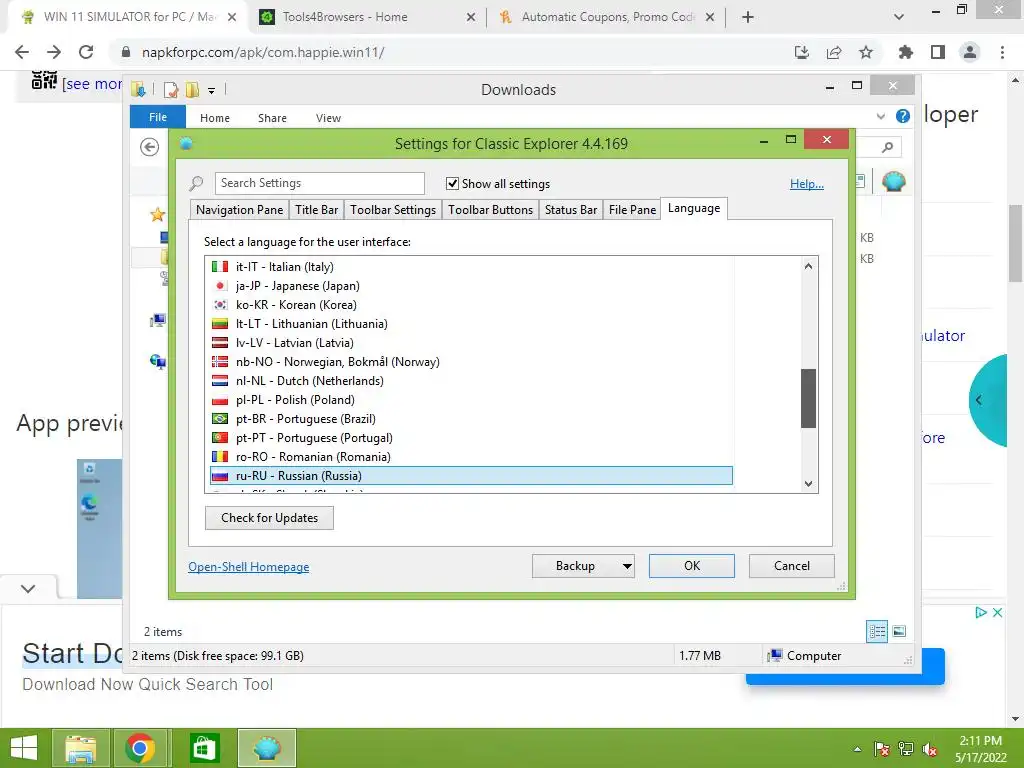
Task: Open the Toolbar Settings tab
Action: coord(392,210)
